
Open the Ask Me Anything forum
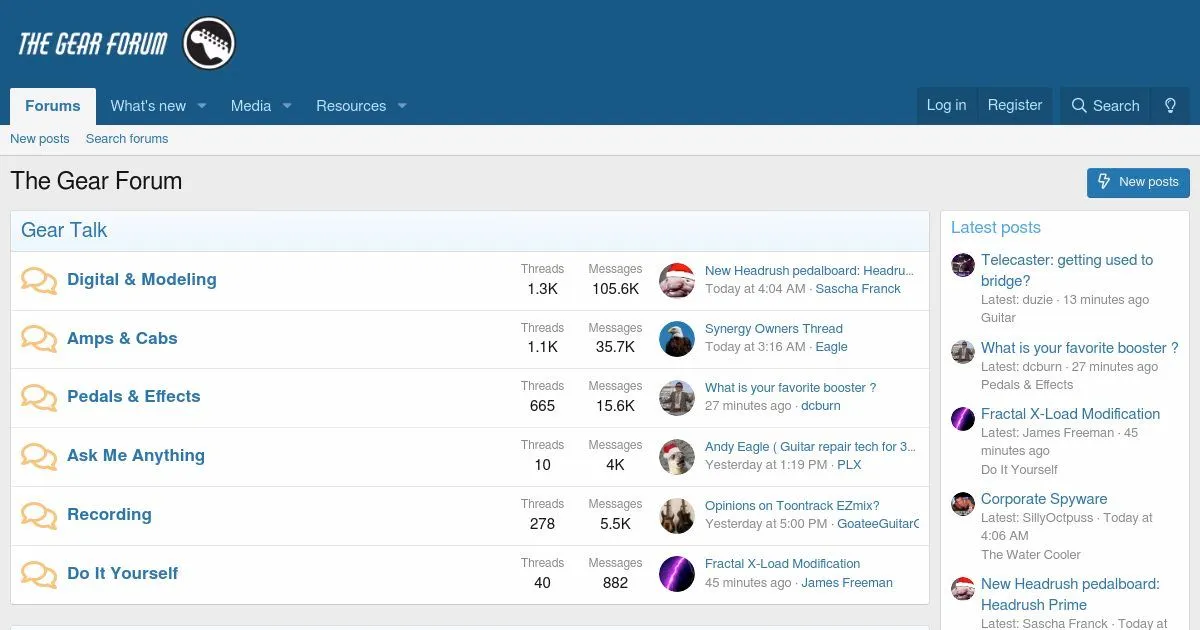click(136, 455)
